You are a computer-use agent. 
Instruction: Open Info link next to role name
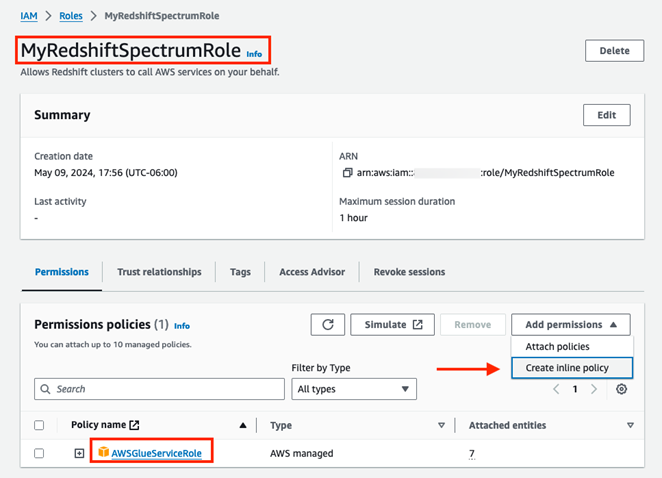(254, 54)
